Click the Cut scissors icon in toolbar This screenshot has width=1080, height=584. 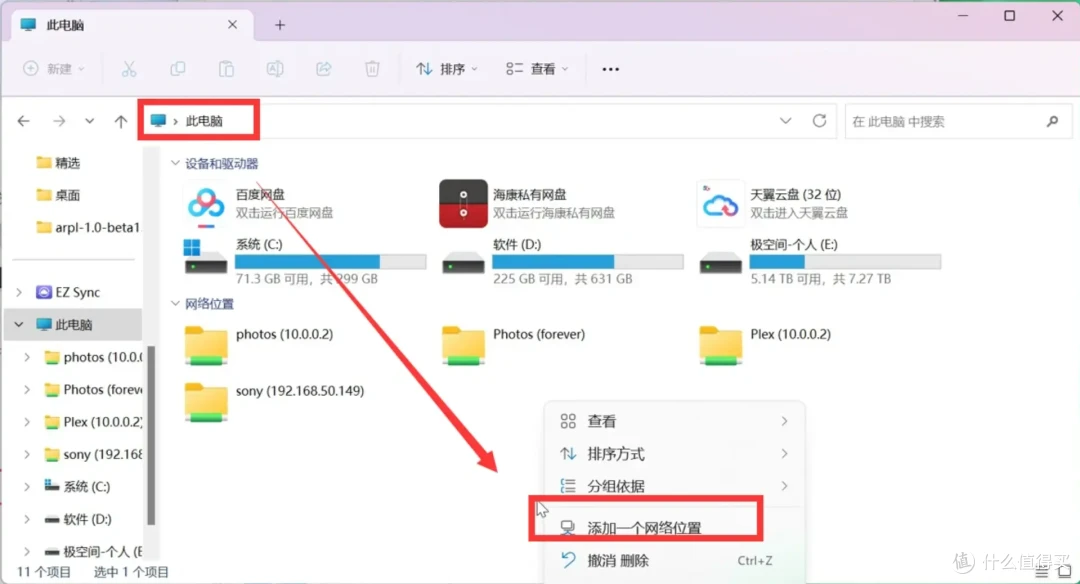(x=129, y=69)
